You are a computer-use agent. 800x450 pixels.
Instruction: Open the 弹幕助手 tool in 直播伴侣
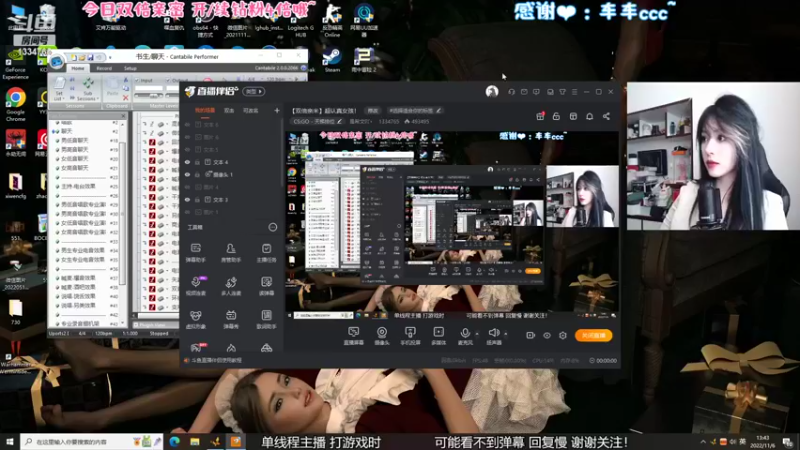[195, 253]
